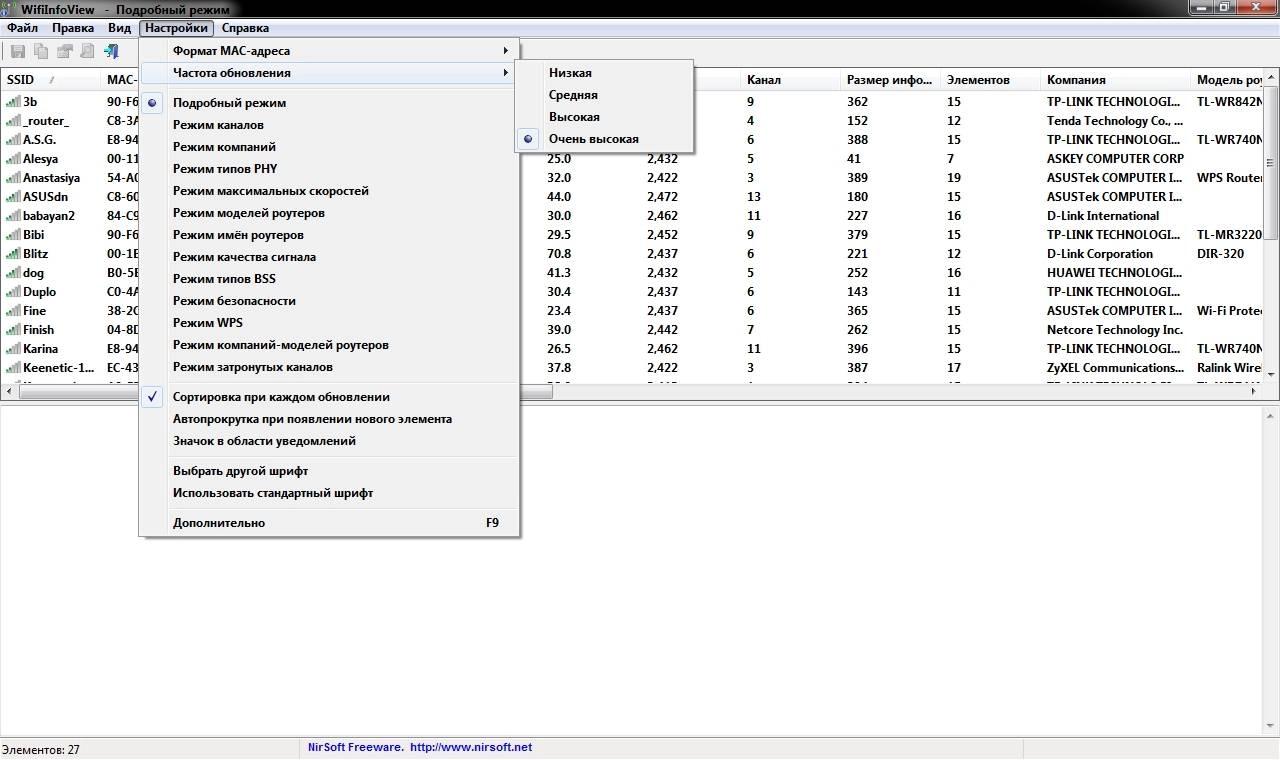Enable Автопрокрутка при появлении нового элемента
This screenshot has height=760, width=1280.
pyautogui.click(x=329, y=419)
